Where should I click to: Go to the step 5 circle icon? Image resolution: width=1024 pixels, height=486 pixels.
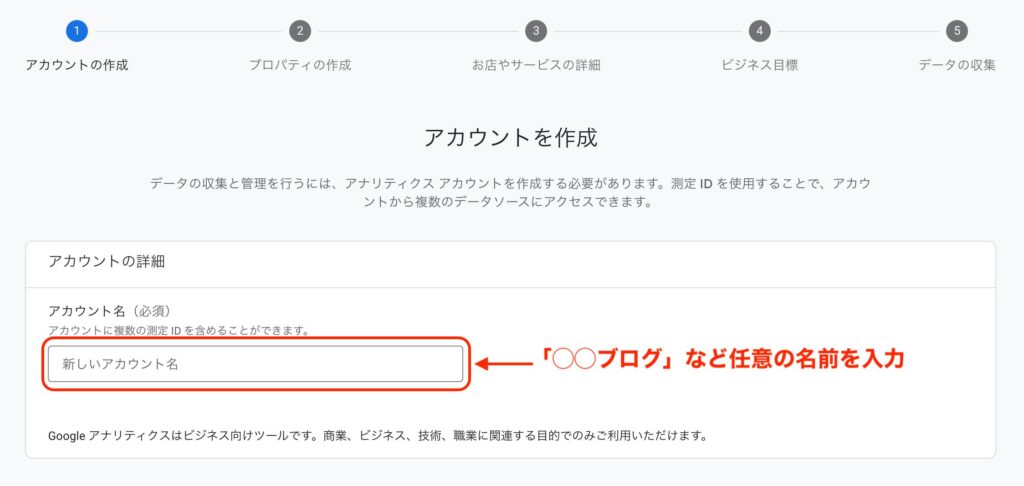957,31
